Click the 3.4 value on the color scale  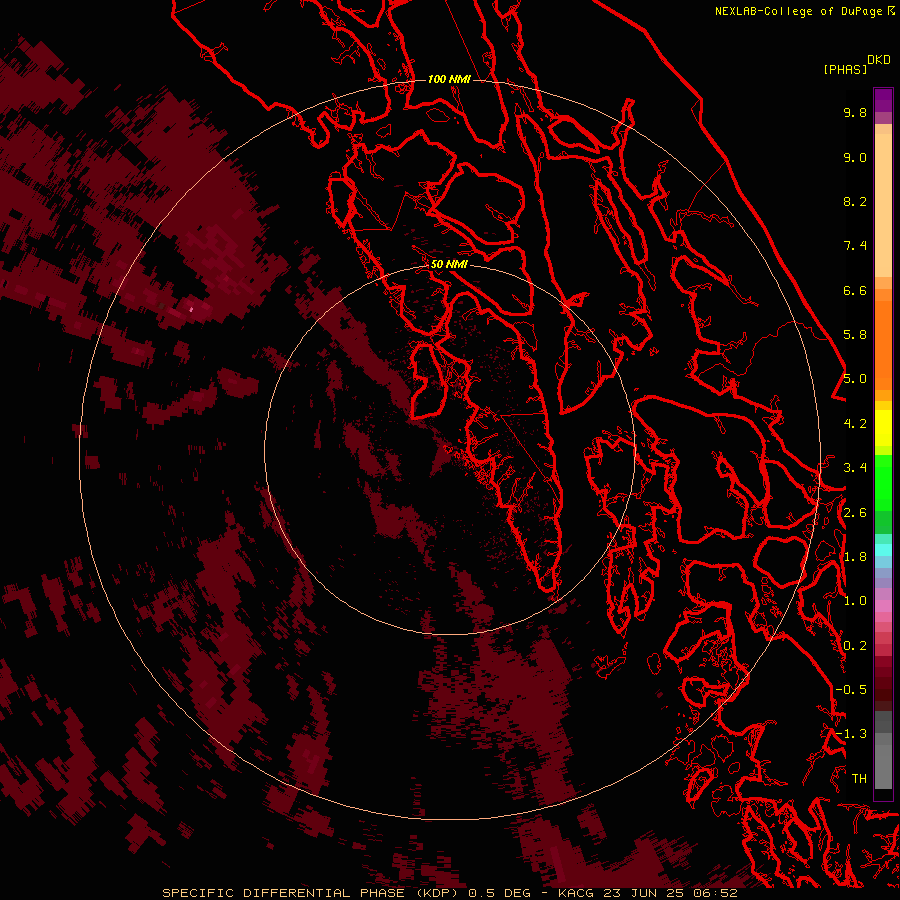tap(855, 468)
